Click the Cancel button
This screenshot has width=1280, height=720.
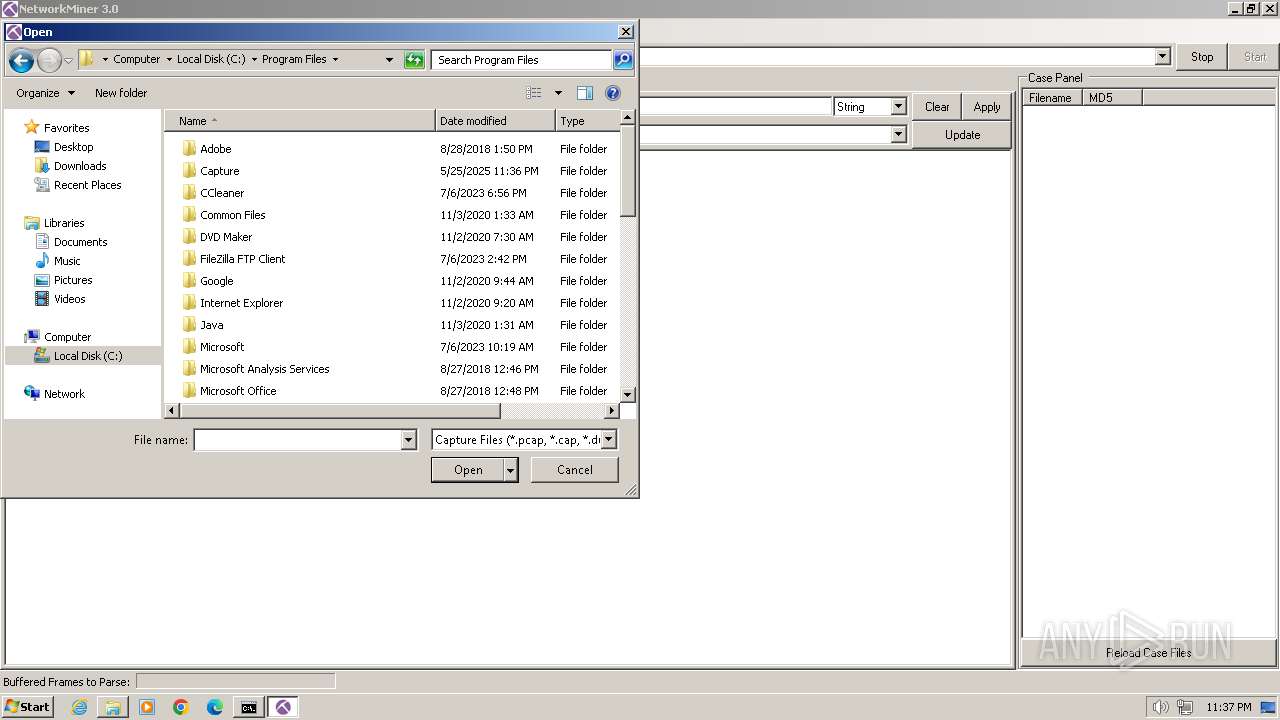click(x=575, y=470)
